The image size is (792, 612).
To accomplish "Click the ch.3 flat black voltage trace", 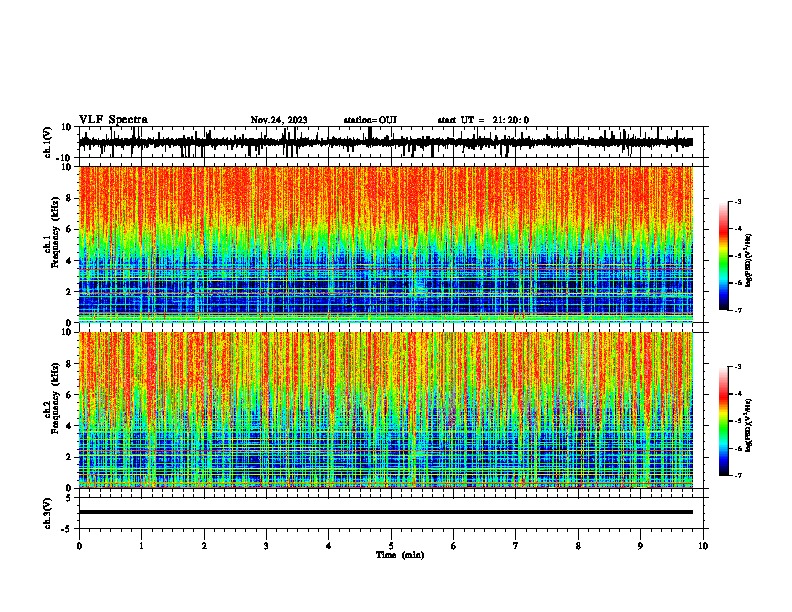I will [386, 512].
